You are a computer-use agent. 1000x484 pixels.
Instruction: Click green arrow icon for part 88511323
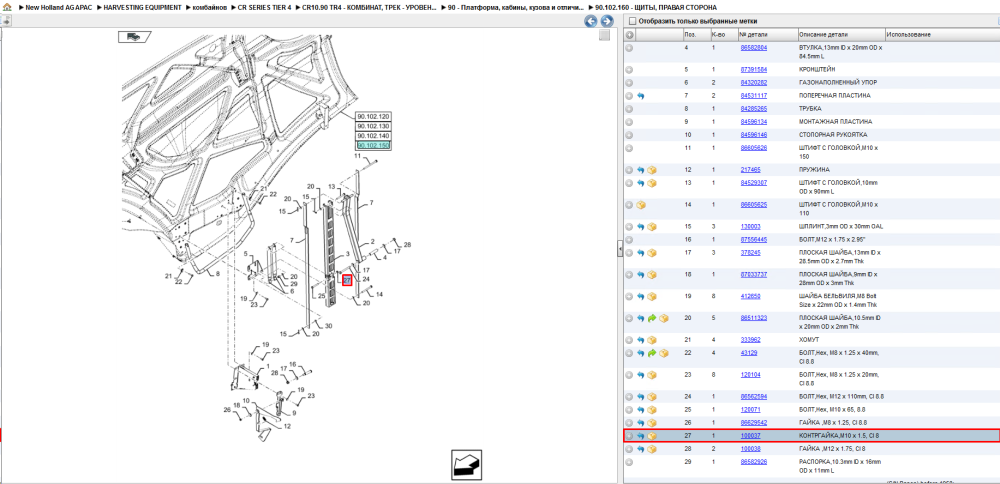click(652, 318)
